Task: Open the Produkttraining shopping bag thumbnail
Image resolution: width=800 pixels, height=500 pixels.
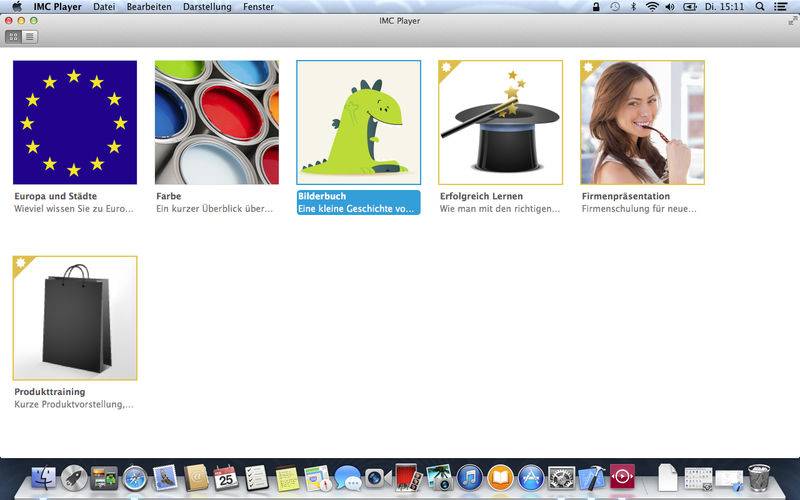Action: (x=75, y=318)
